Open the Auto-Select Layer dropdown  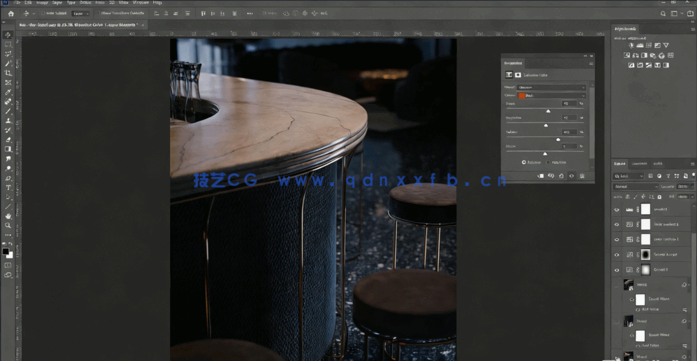pos(81,14)
